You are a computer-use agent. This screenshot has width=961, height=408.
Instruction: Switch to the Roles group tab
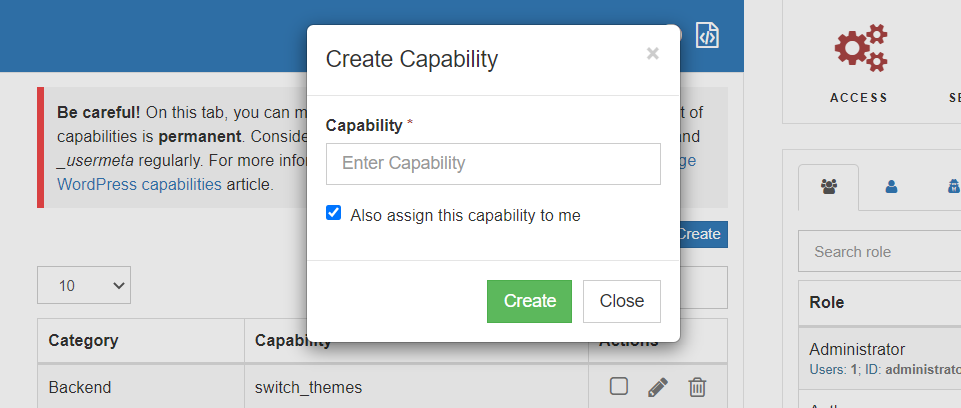(828, 186)
